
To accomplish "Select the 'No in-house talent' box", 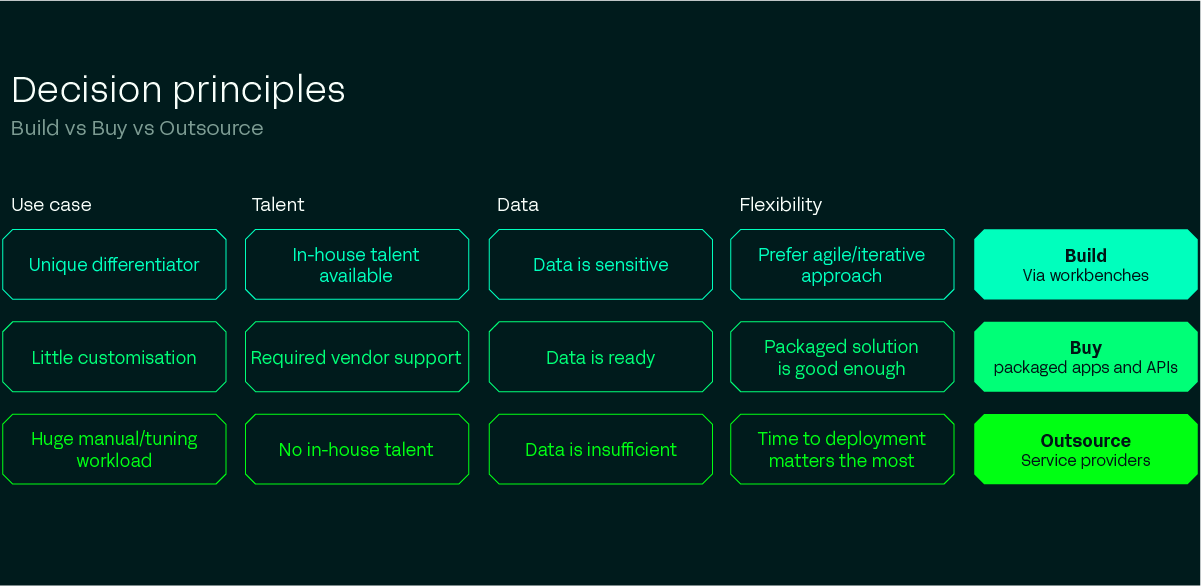I will pos(357,449).
